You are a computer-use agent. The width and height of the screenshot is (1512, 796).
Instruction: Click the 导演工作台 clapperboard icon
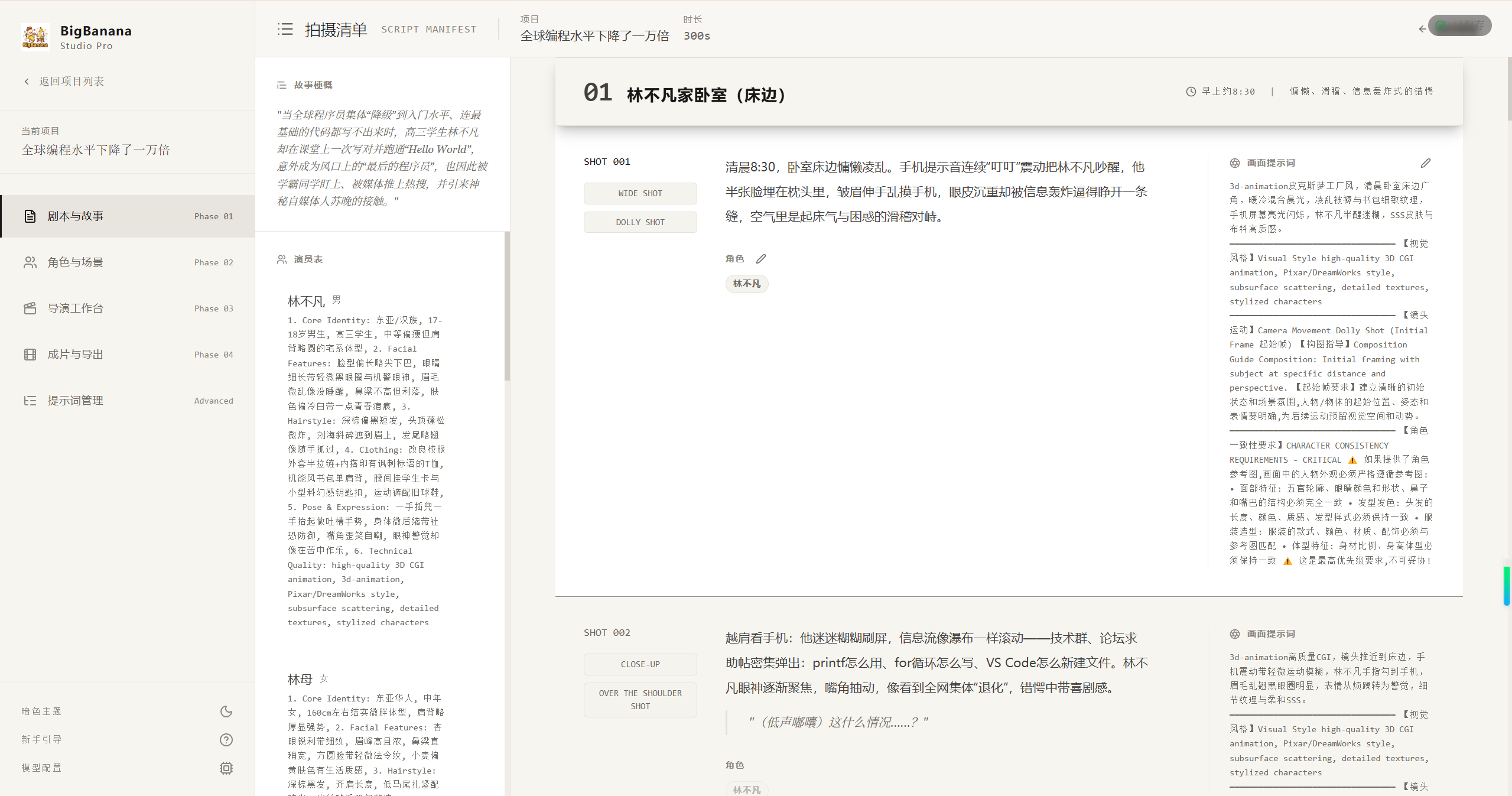tap(30, 308)
